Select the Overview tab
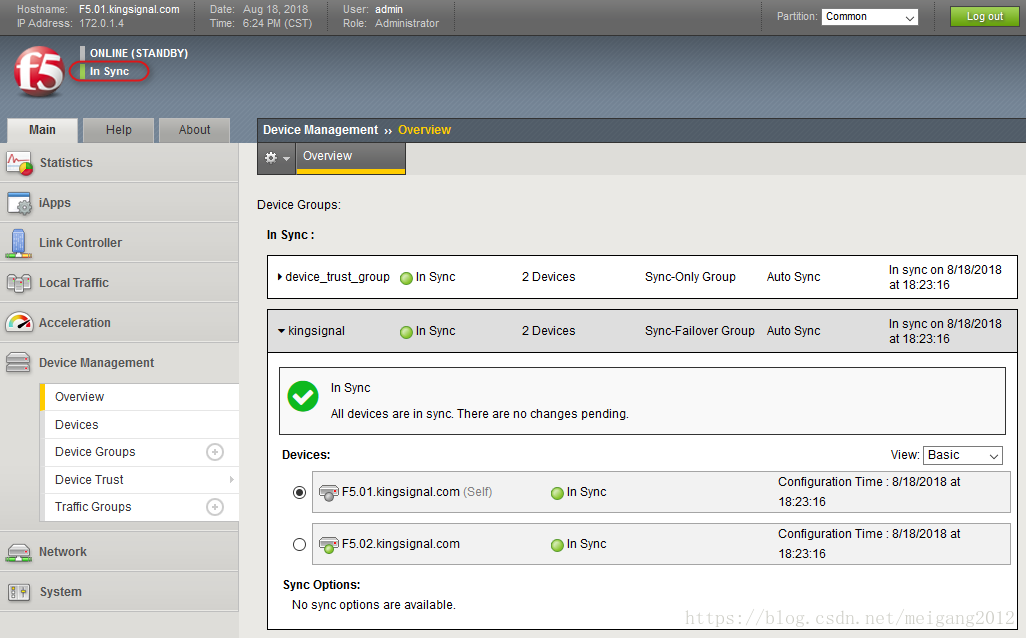The image size is (1026, 638). 351,158
